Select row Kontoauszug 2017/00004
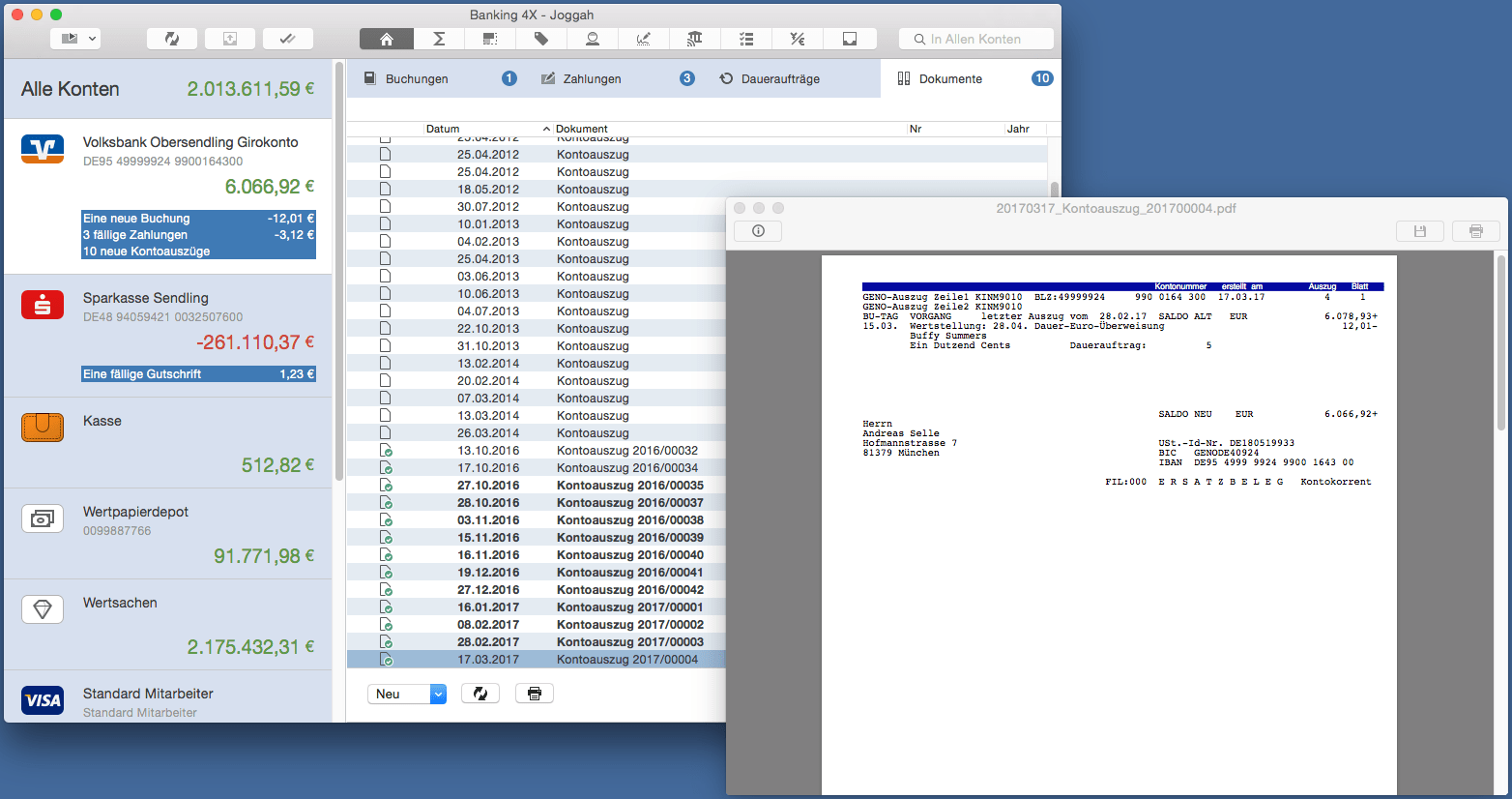 537,660
